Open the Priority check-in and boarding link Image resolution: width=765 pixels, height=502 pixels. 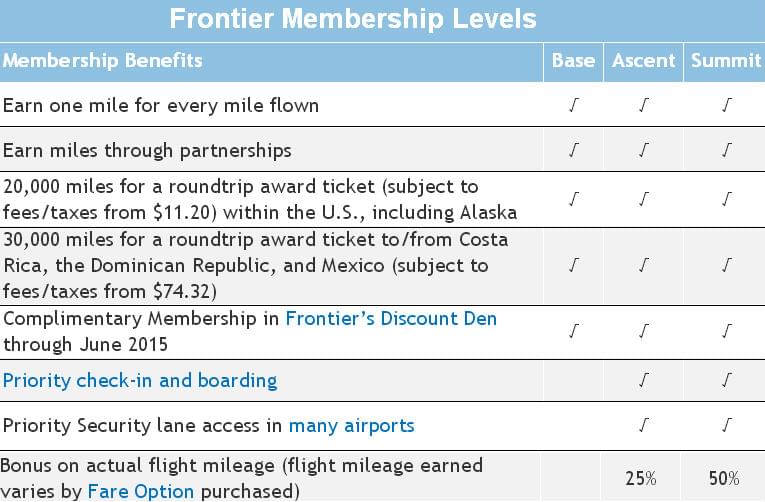[140, 381]
